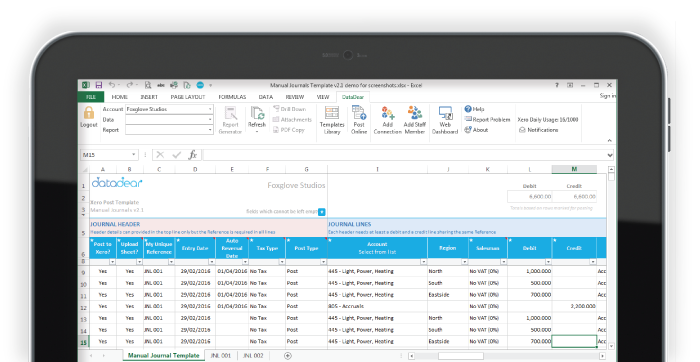Open filter dropdown for Account column
Screen dimensions: 700x362
423,262
